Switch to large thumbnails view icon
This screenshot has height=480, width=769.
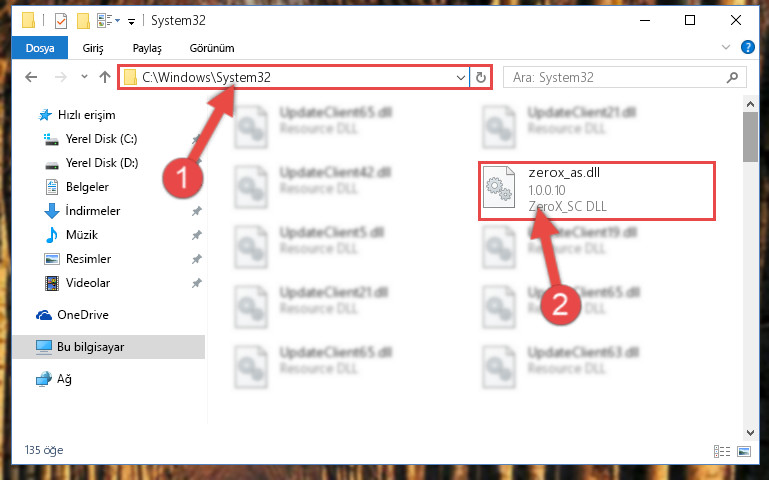coord(744,451)
